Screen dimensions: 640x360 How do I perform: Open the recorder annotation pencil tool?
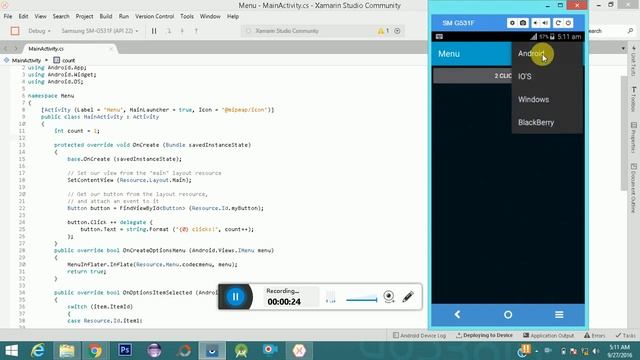408,296
